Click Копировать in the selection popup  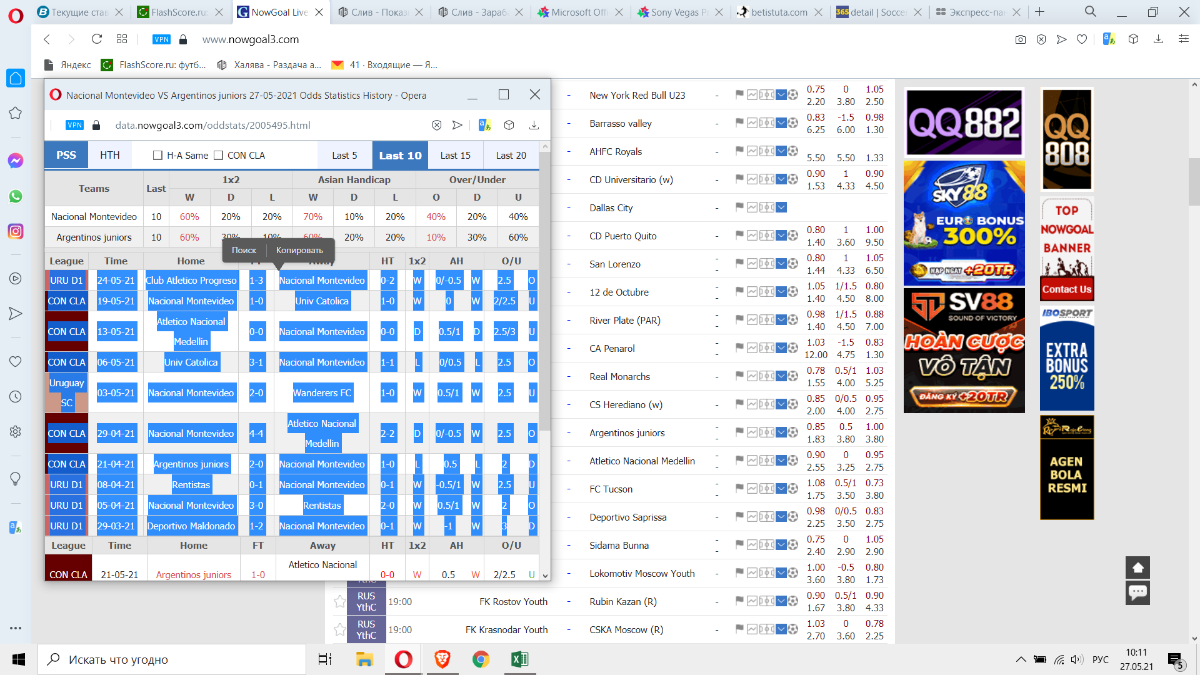pos(299,250)
